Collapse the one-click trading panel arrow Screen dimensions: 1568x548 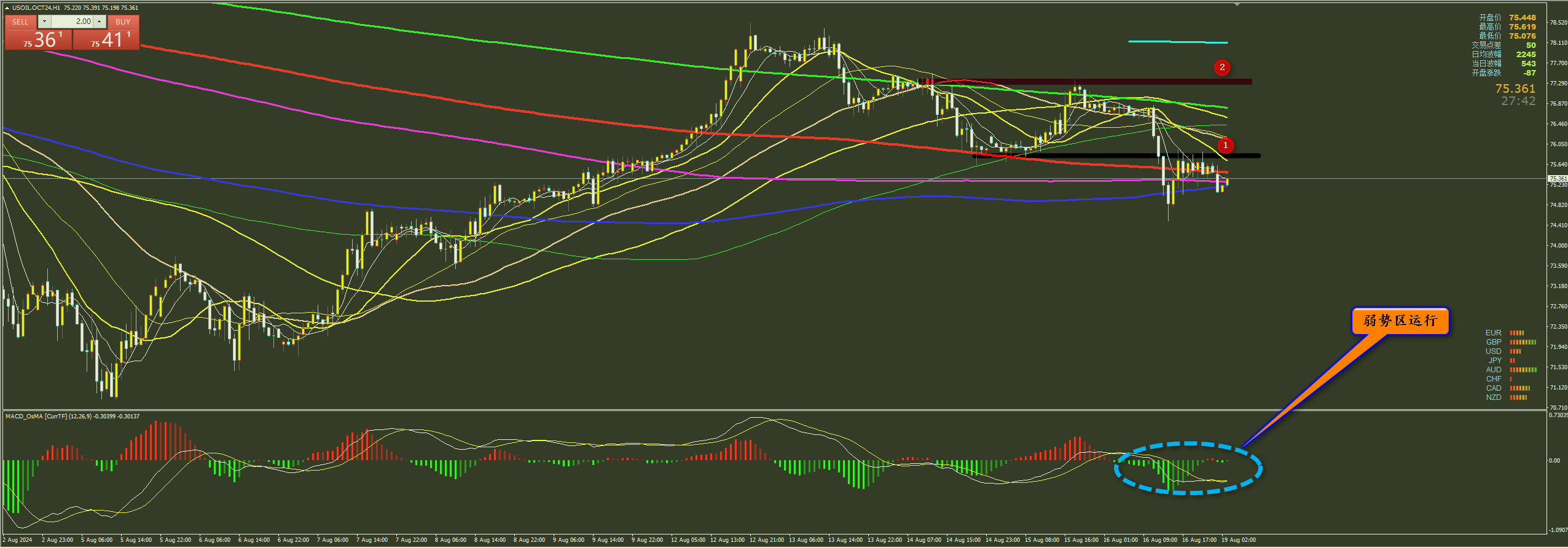point(7,8)
